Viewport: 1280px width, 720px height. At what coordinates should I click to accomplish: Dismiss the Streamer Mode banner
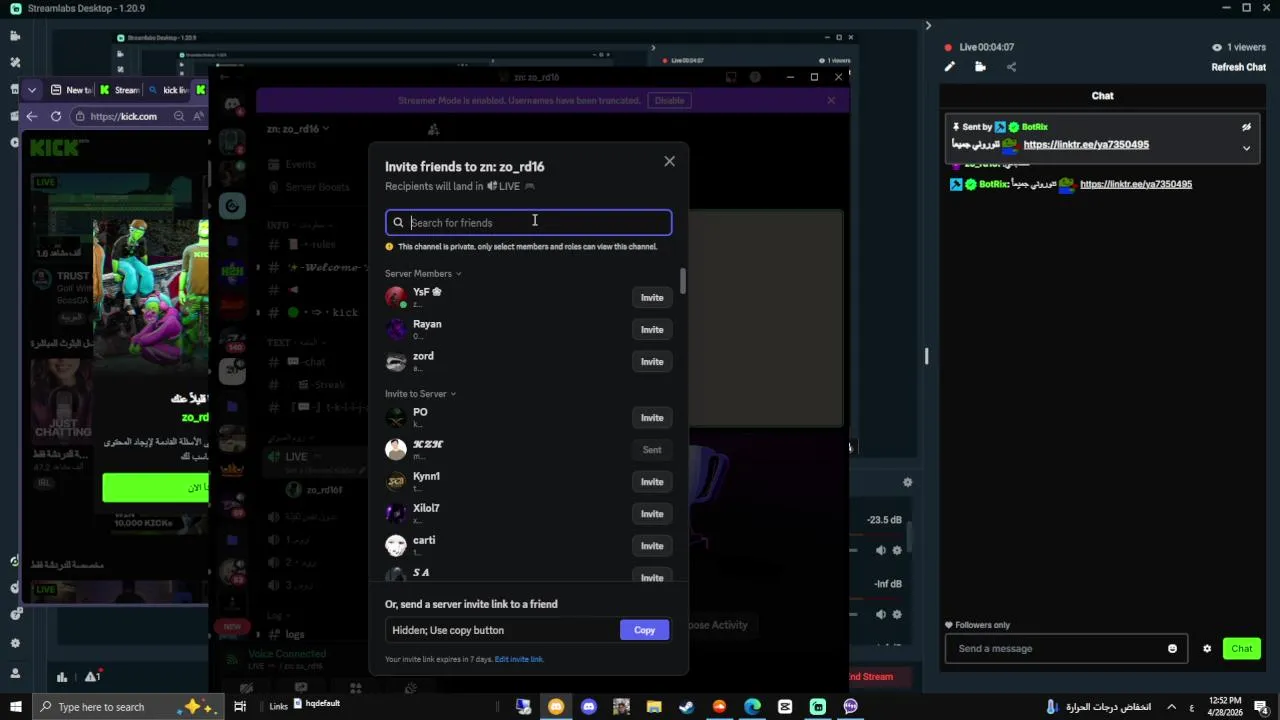click(x=831, y=100)
